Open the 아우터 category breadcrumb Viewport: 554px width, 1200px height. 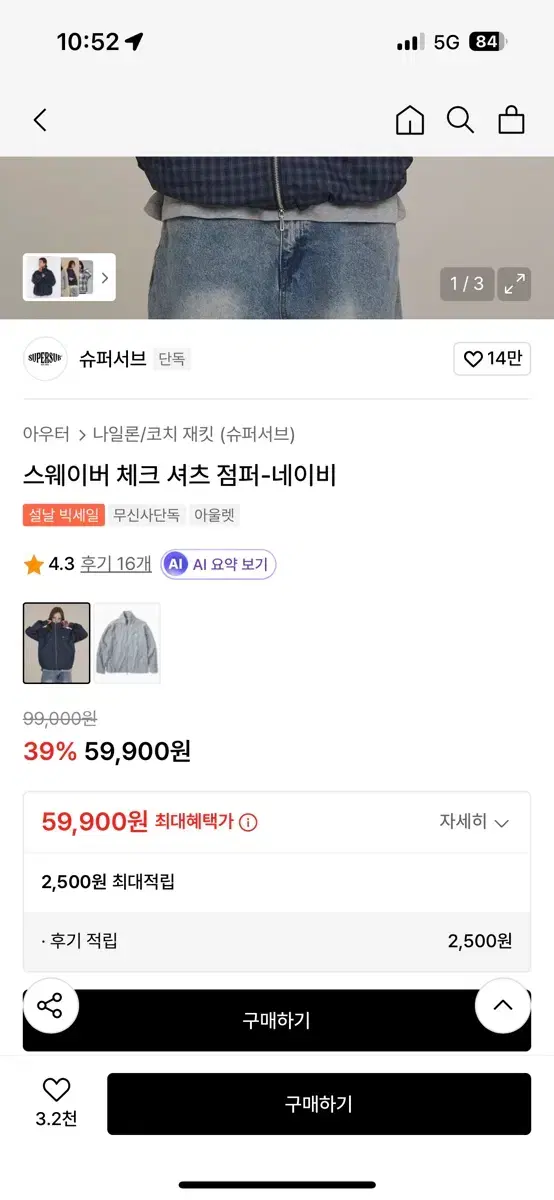click(x=46, y=434)
